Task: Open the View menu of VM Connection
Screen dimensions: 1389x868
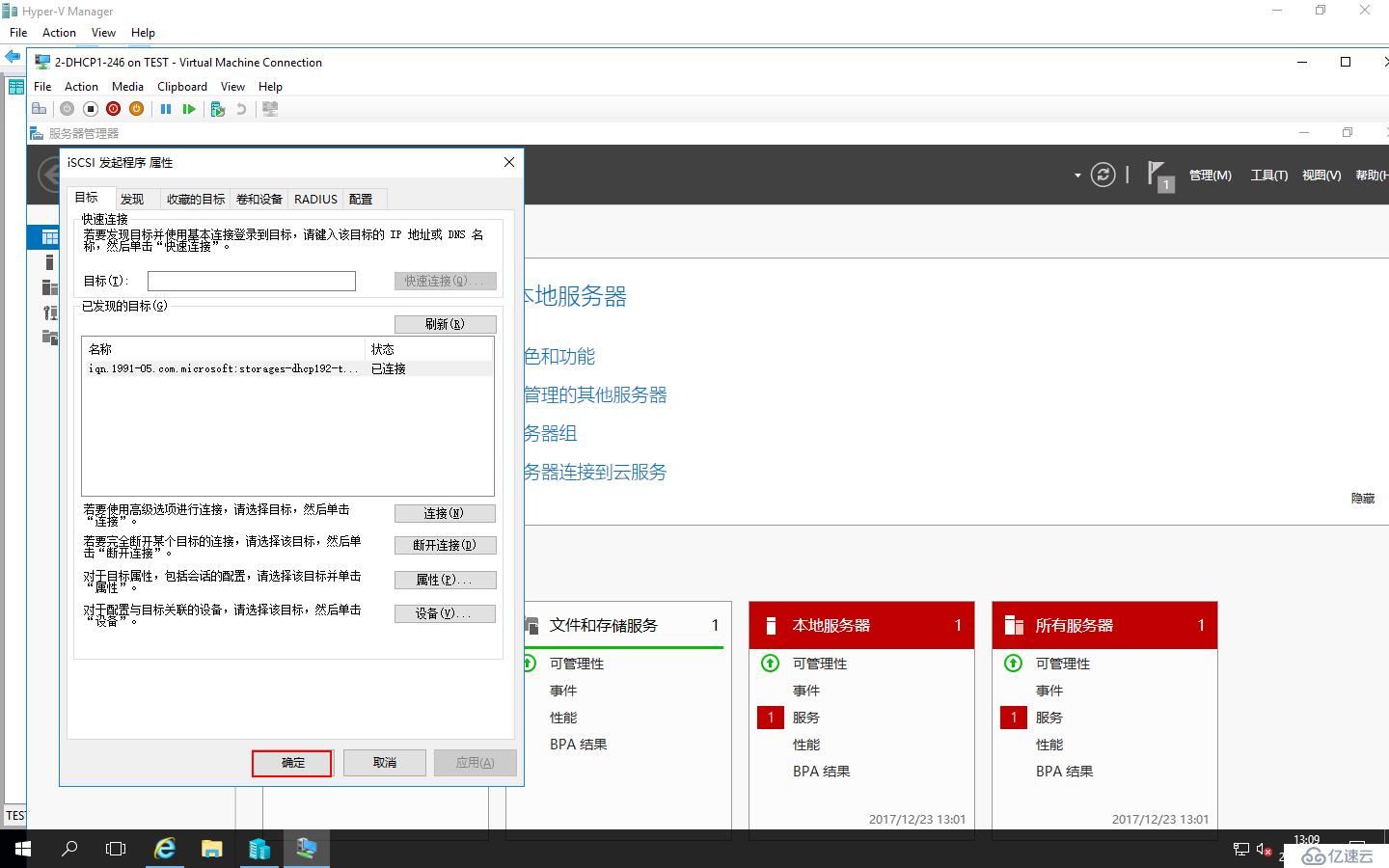Action: [232, 86]
